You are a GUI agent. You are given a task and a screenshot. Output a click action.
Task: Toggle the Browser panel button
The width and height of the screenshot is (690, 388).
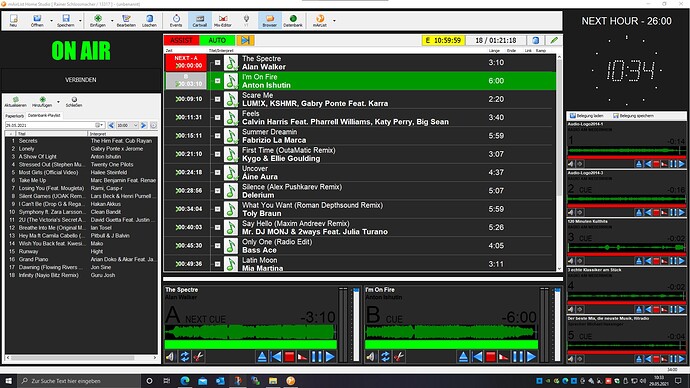click(x=270, y=21)
